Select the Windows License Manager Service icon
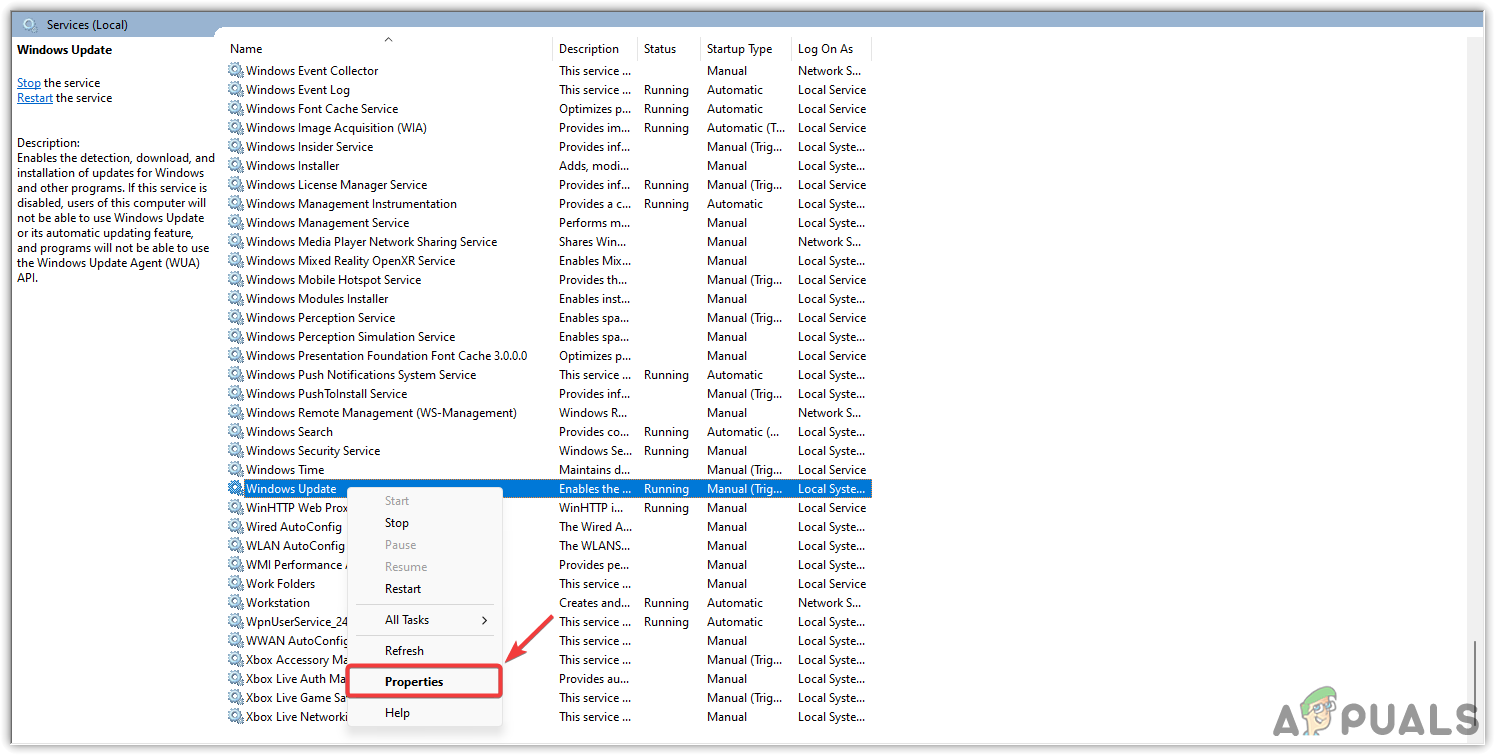Viewport: 1495px width, 755px height. coord(236,185)
